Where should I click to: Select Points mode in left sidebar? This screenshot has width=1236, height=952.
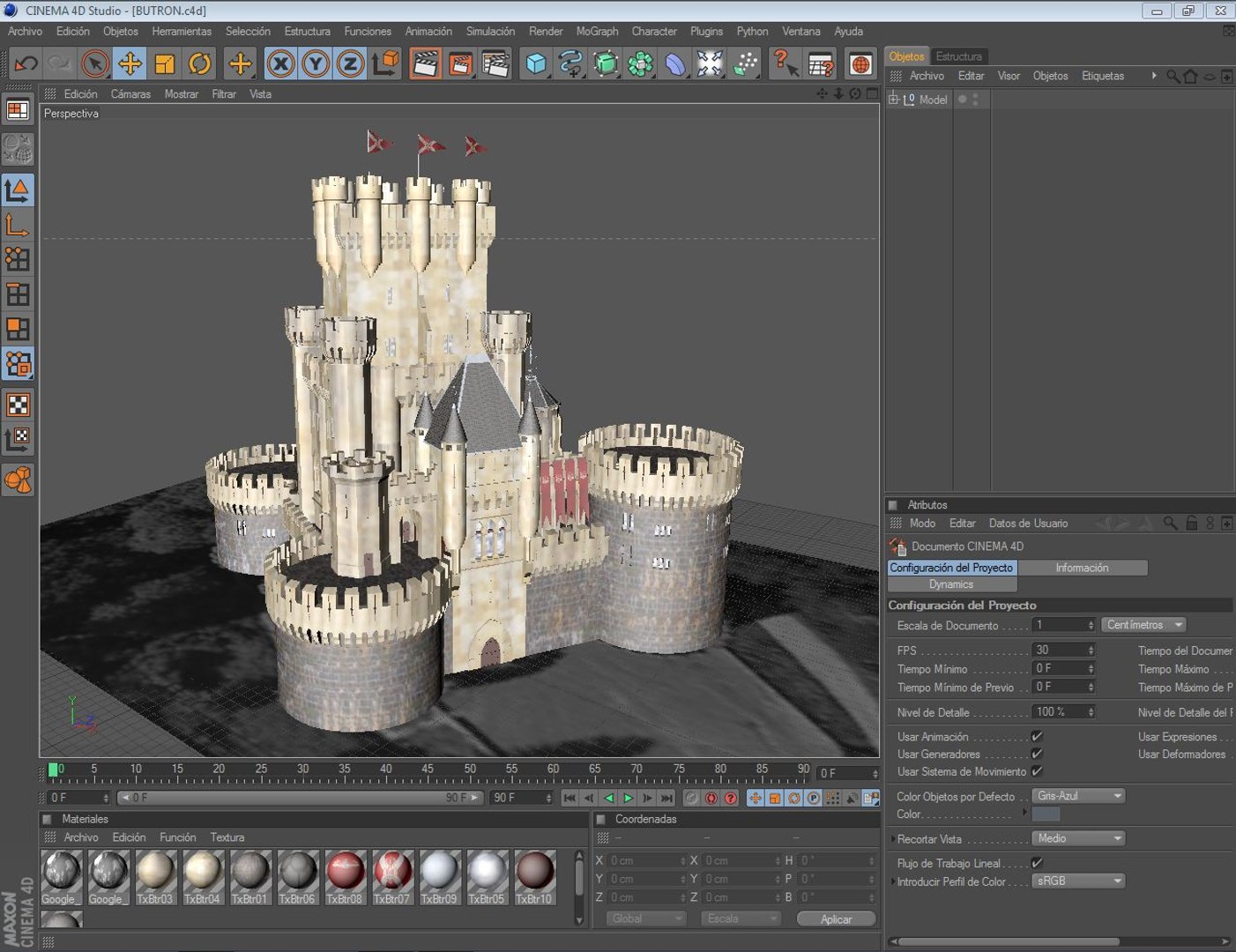pyautogui.click(x=18, y=259)
